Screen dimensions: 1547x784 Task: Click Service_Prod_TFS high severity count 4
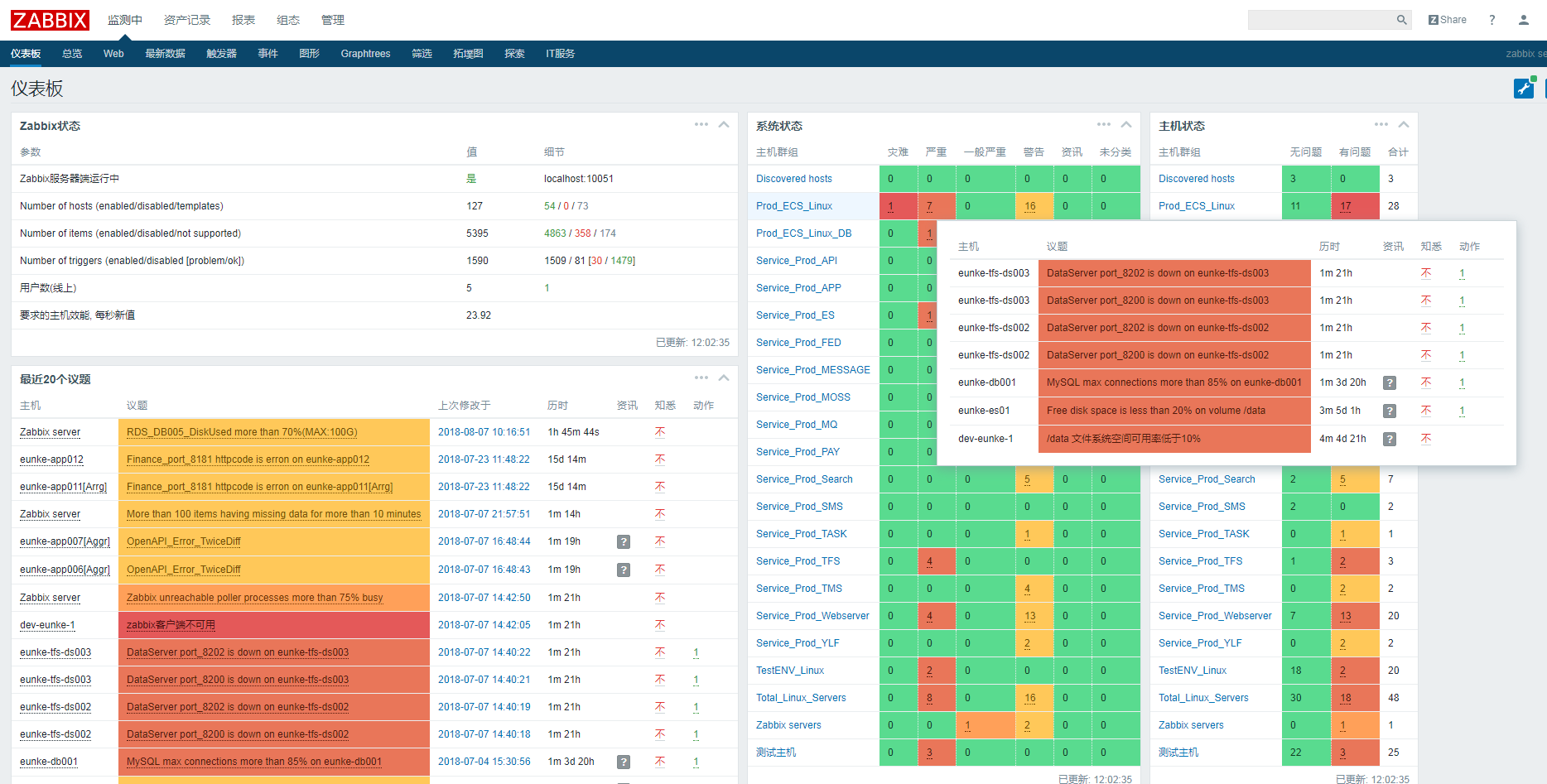929,561
